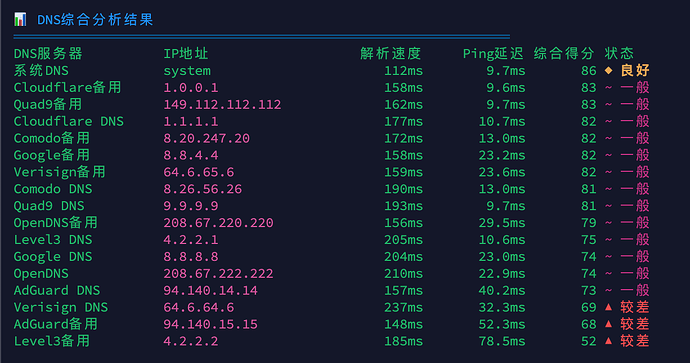Click the score 52 value
690x363 pixels.
pos(589,341)
